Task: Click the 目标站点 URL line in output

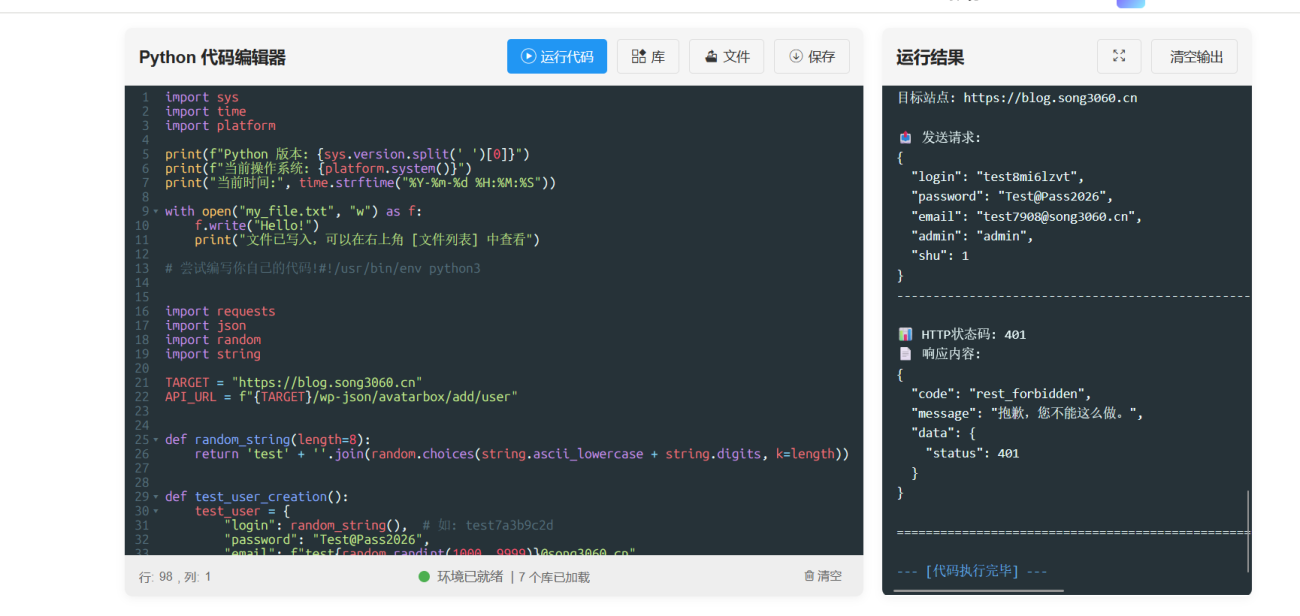Action: click(x=1017, y=98)
